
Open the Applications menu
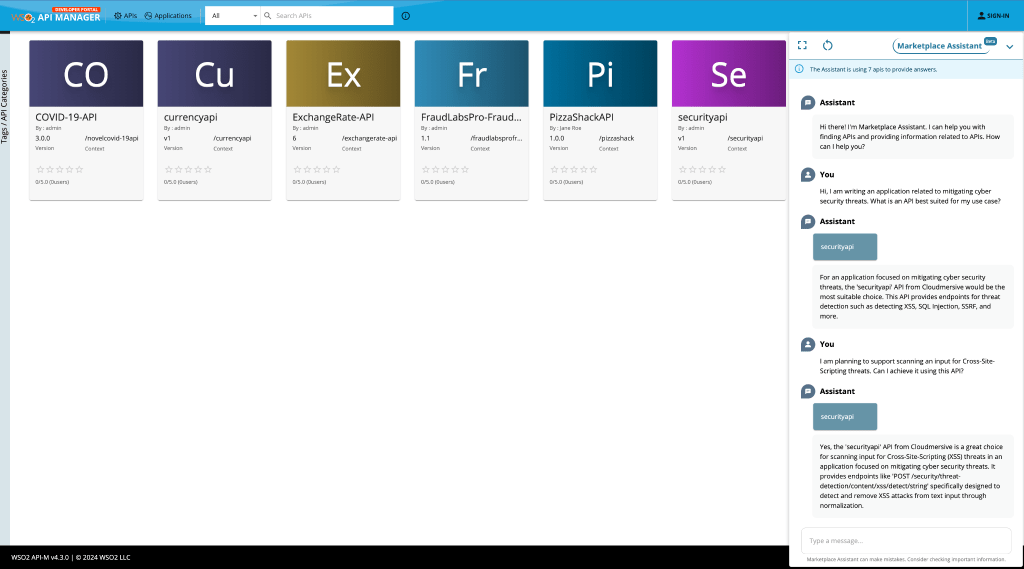167,16
